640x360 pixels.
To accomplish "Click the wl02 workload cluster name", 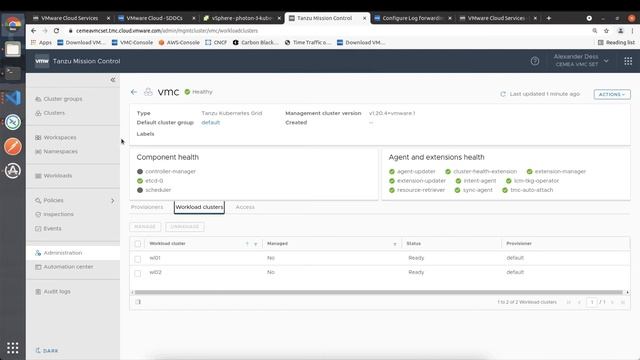I will (x=156, y=272).
